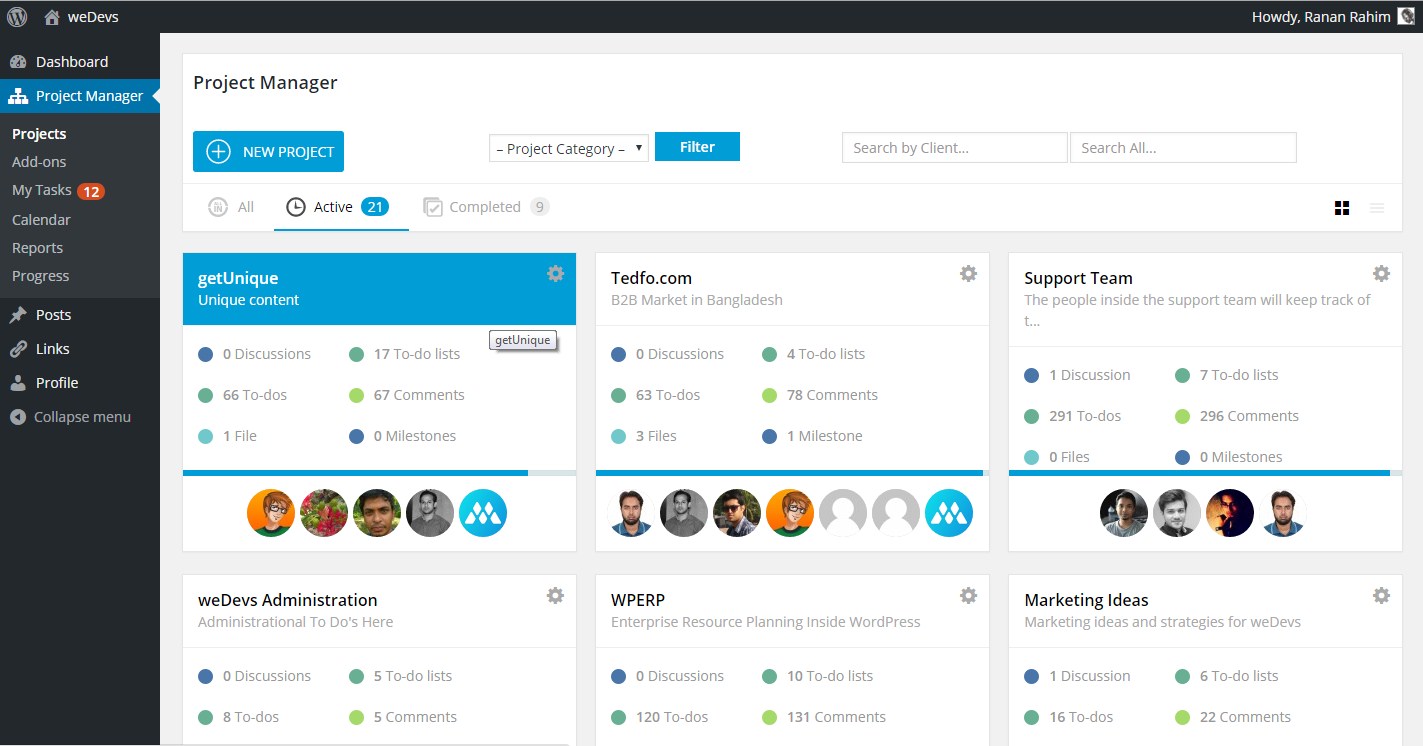
Task: Open the Project Manager menu item
Action: (80, 96)
